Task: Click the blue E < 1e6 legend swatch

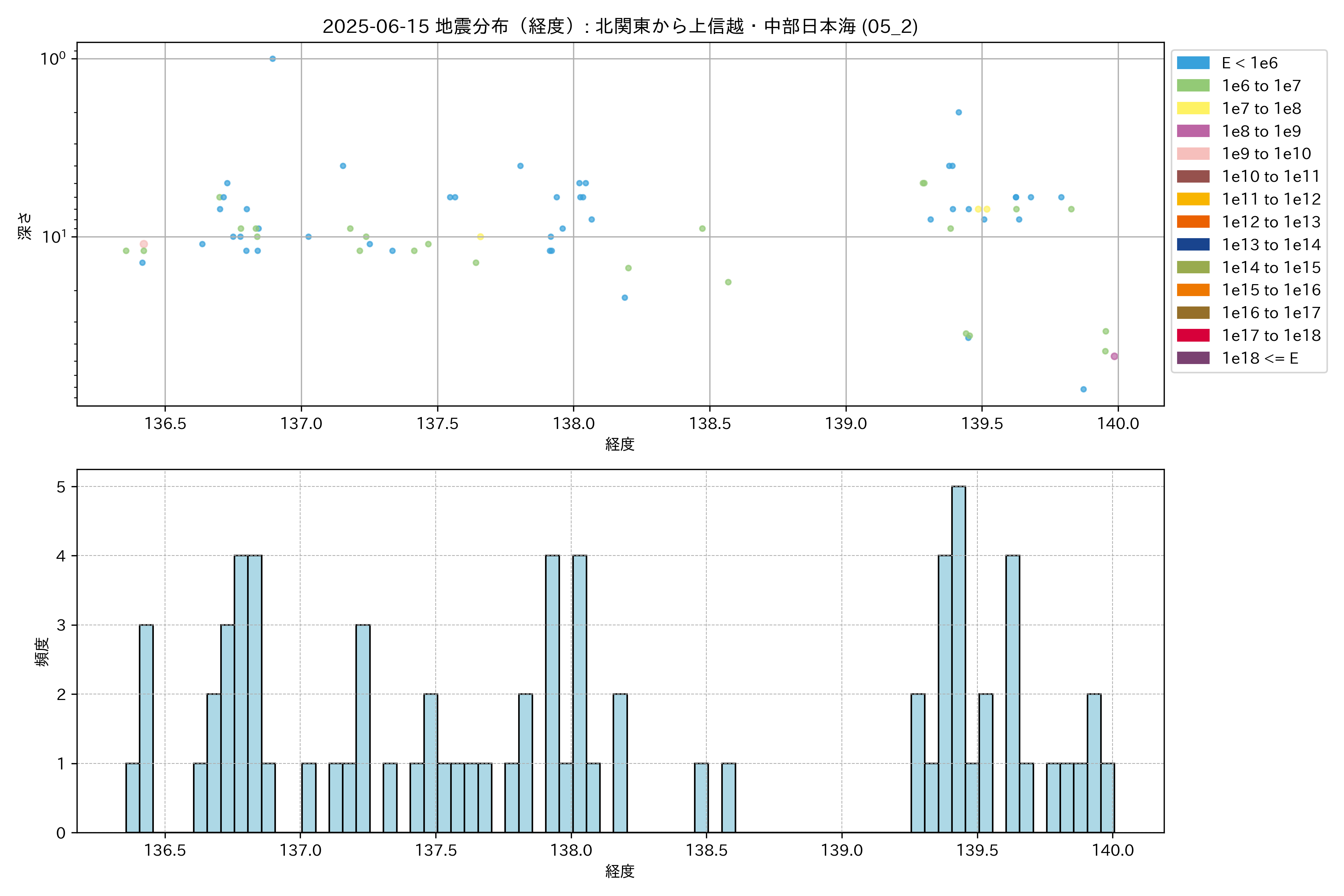Action: [x=1192, y=63]
